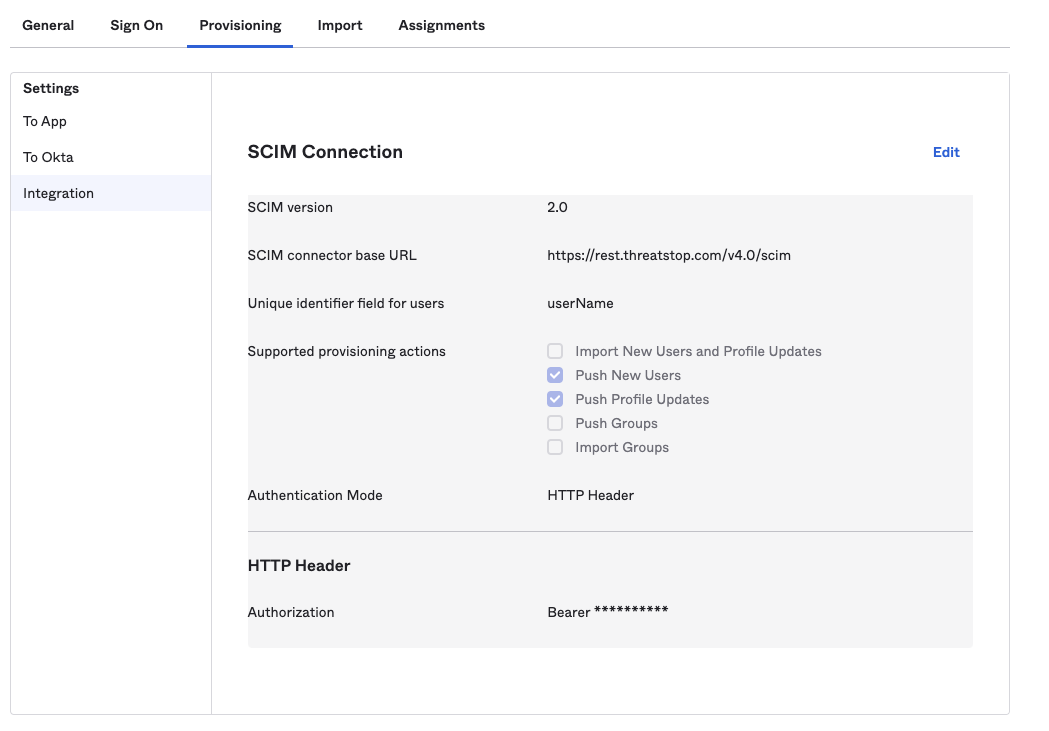Check the Import Groups checkbox
The image size is (1049, 731).
(x=555, y=447)
